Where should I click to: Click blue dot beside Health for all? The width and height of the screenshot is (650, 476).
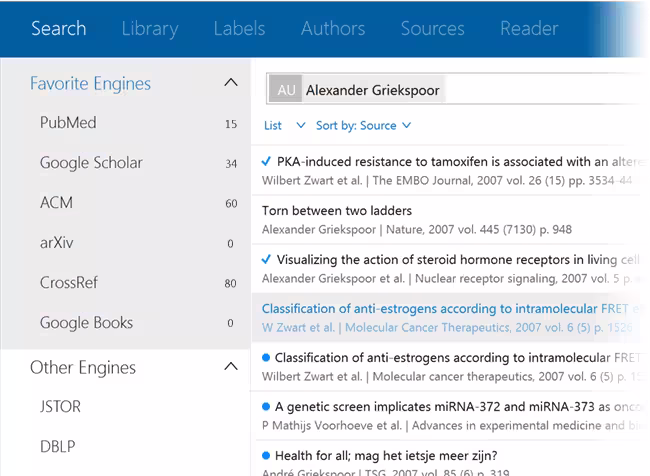266,455
